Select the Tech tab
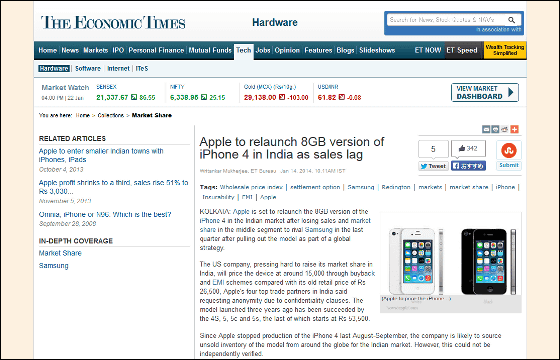560x360 pixels. [x=244, y=50]
